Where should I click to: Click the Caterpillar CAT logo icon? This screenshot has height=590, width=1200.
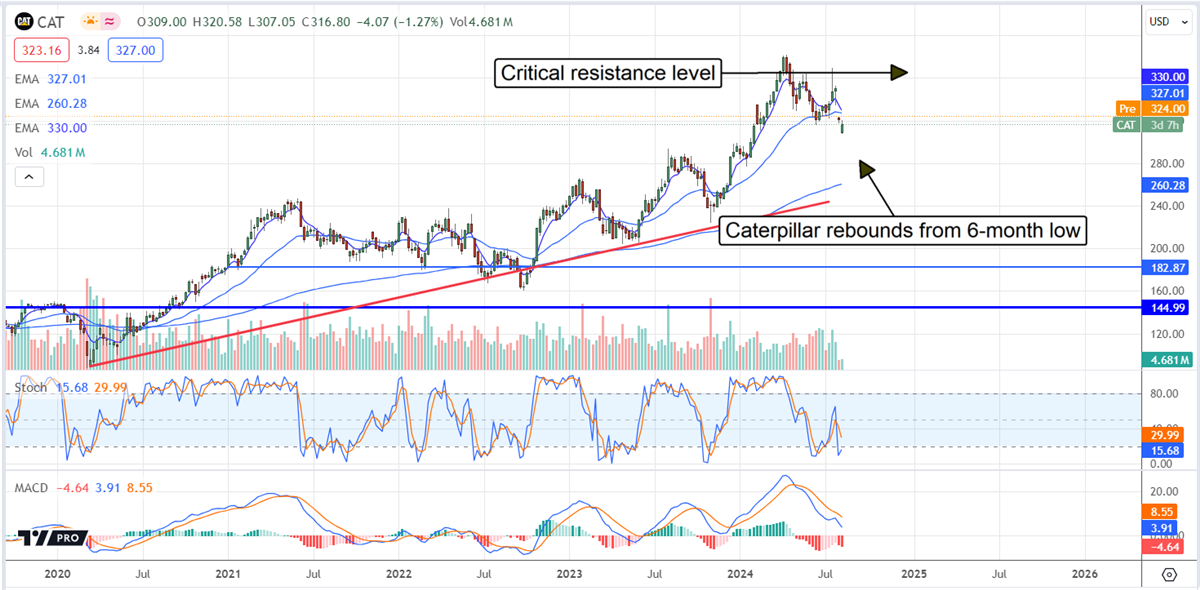[x=24, y=20]
